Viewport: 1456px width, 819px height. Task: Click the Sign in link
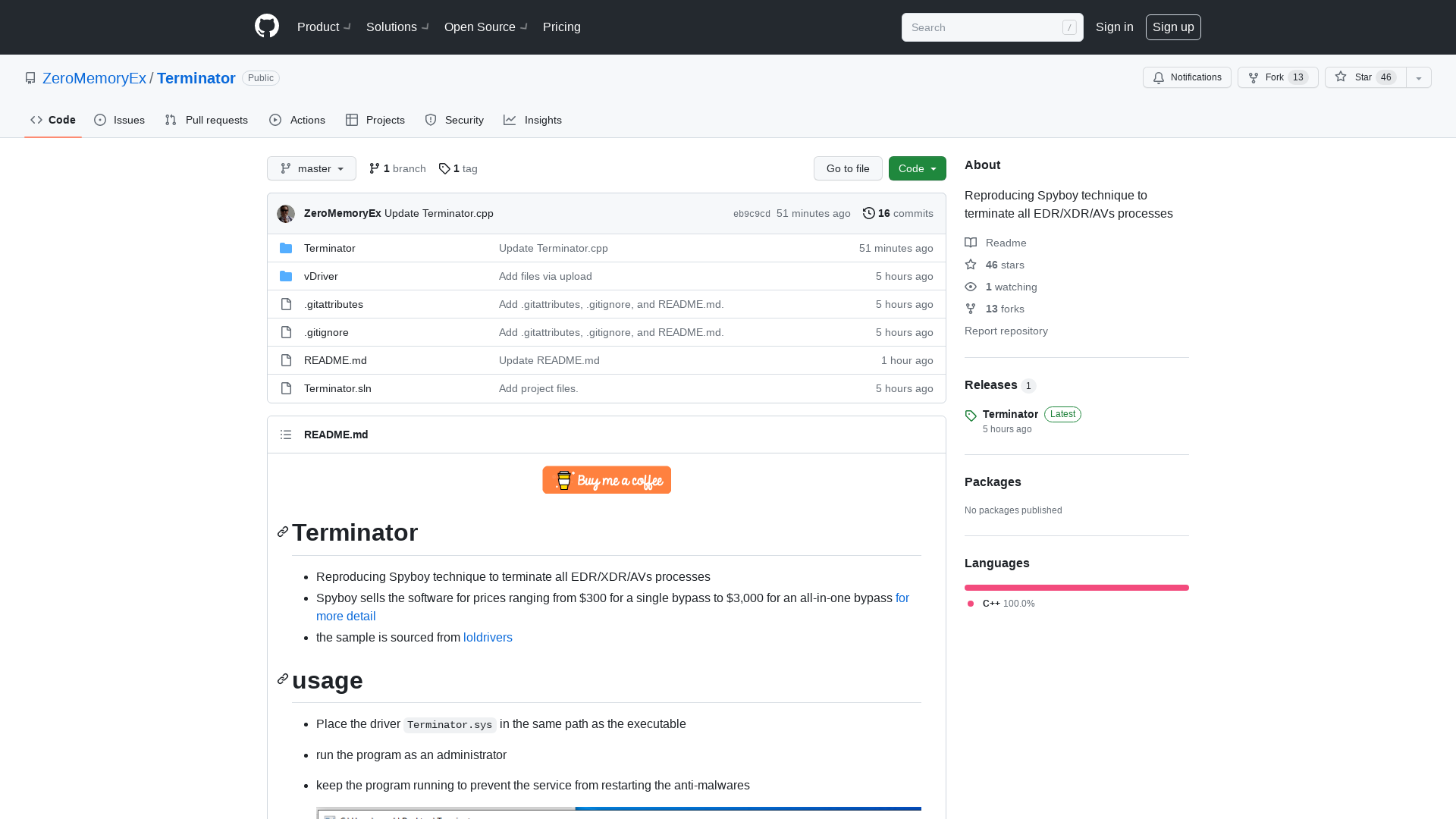pyautogui.click(x=1115, y=27)
